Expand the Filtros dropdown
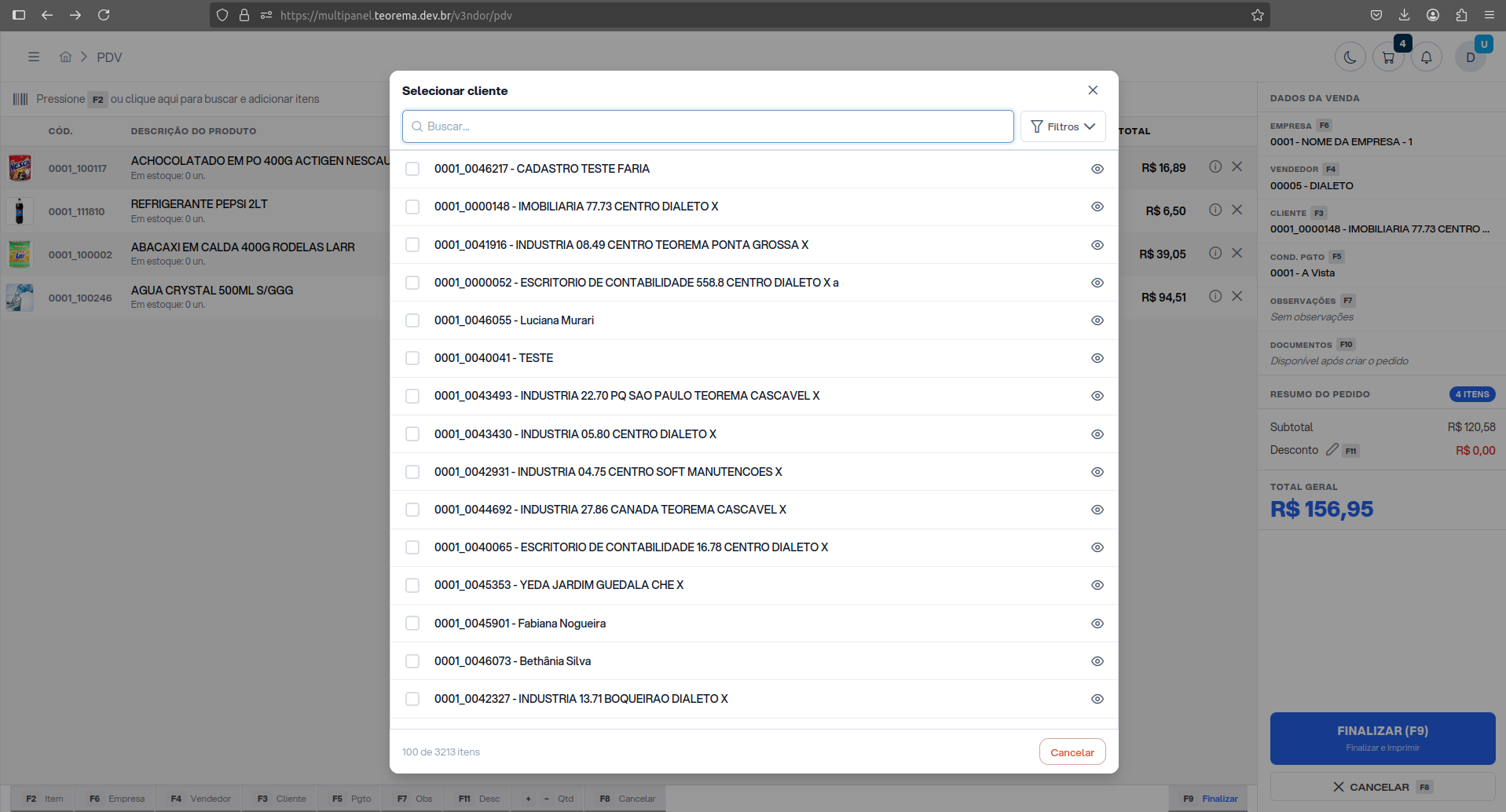The width and height of the screenshot is (1506, 812). coord(1063,126)
